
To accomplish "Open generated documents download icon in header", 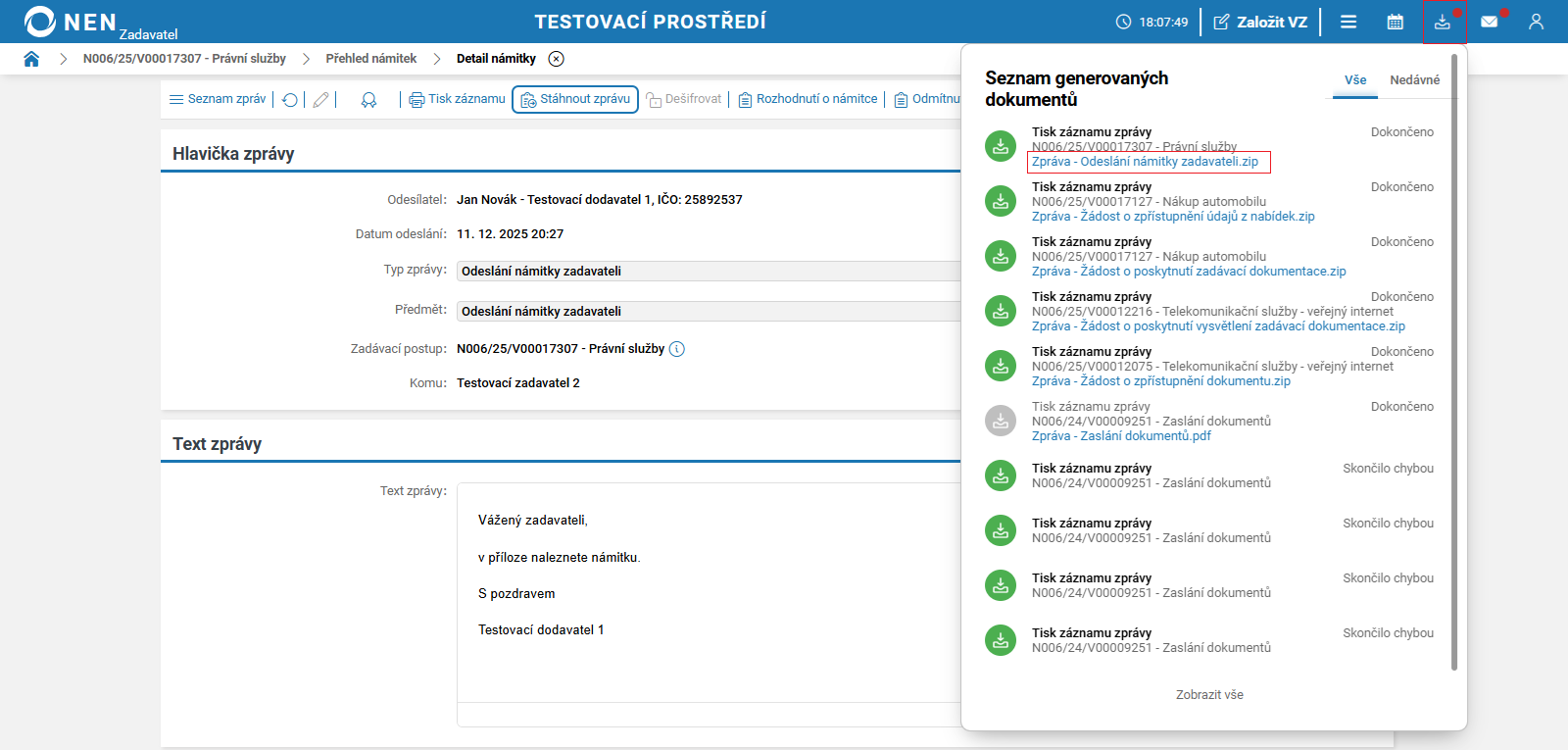I will [x=1443, y=22].
